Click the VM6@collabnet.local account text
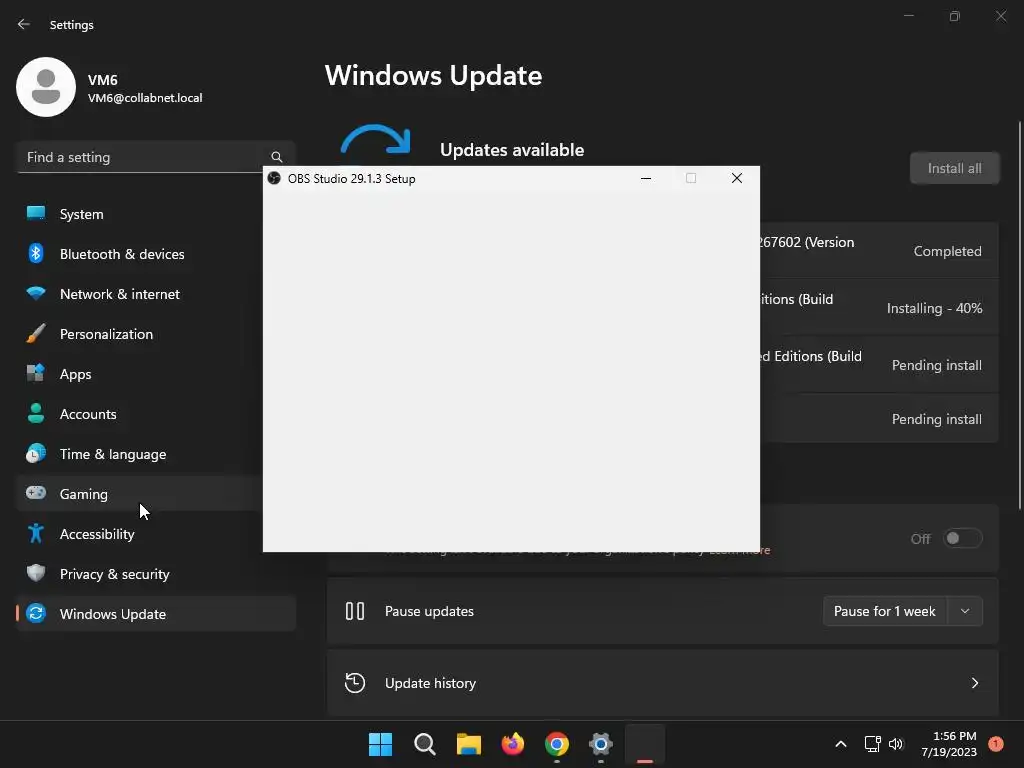Image resolution: width=1024 pixels, height=768 pixels. [x=145, y=98]
